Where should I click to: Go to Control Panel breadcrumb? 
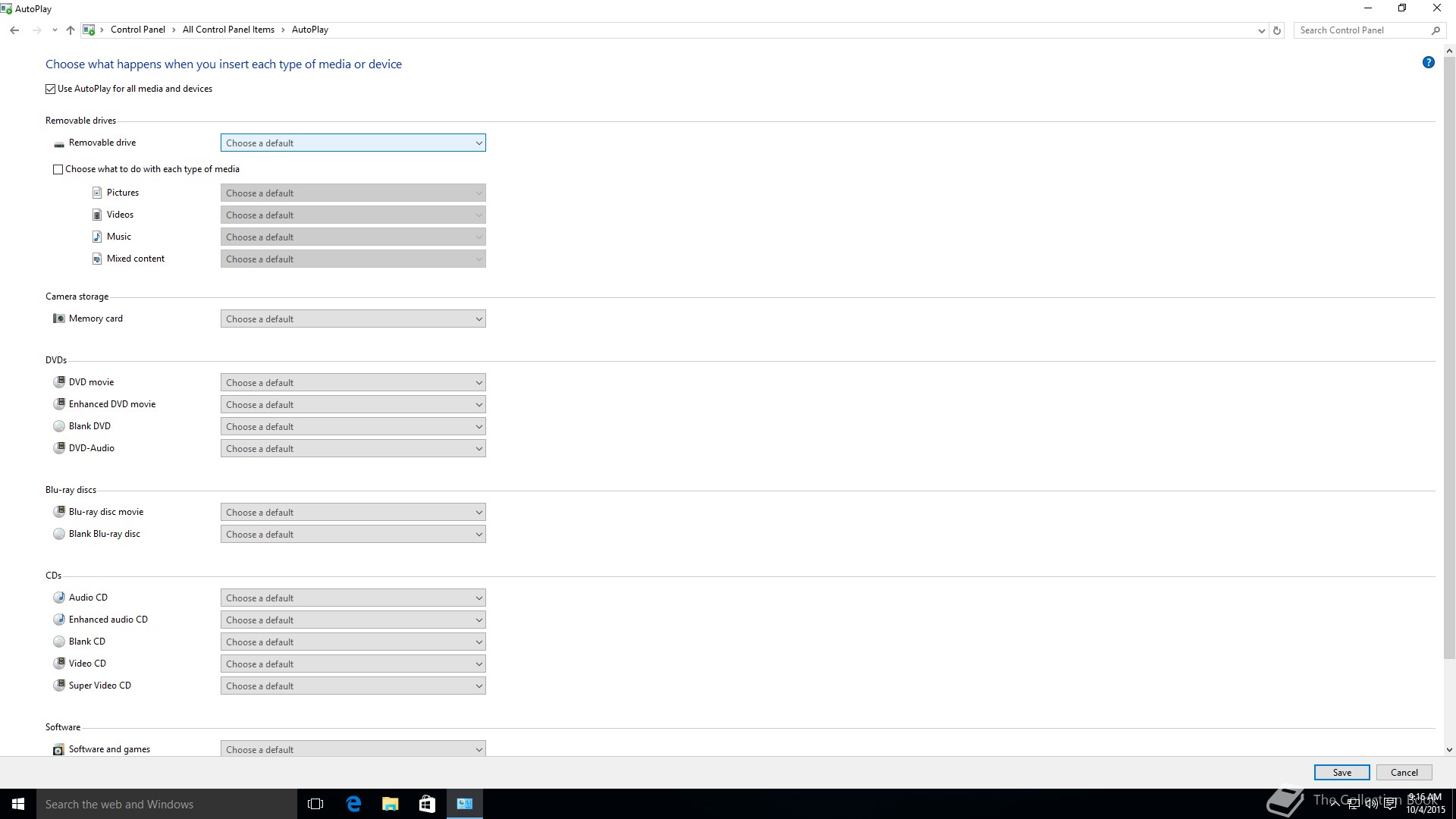tap(137, 30)
